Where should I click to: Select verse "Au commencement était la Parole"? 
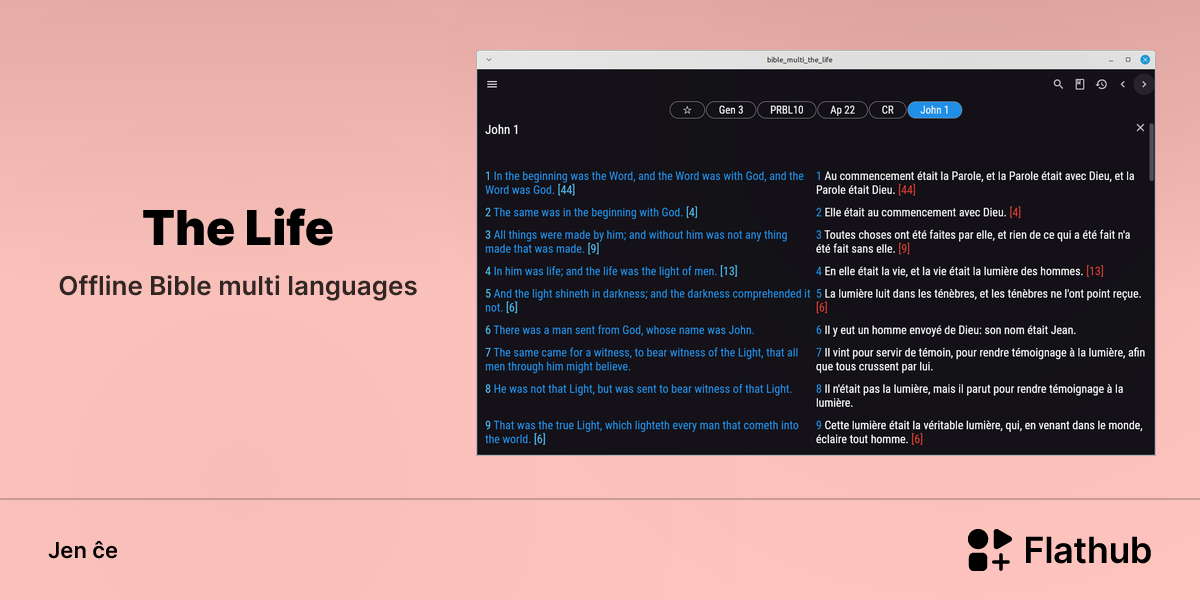point(975,183)
